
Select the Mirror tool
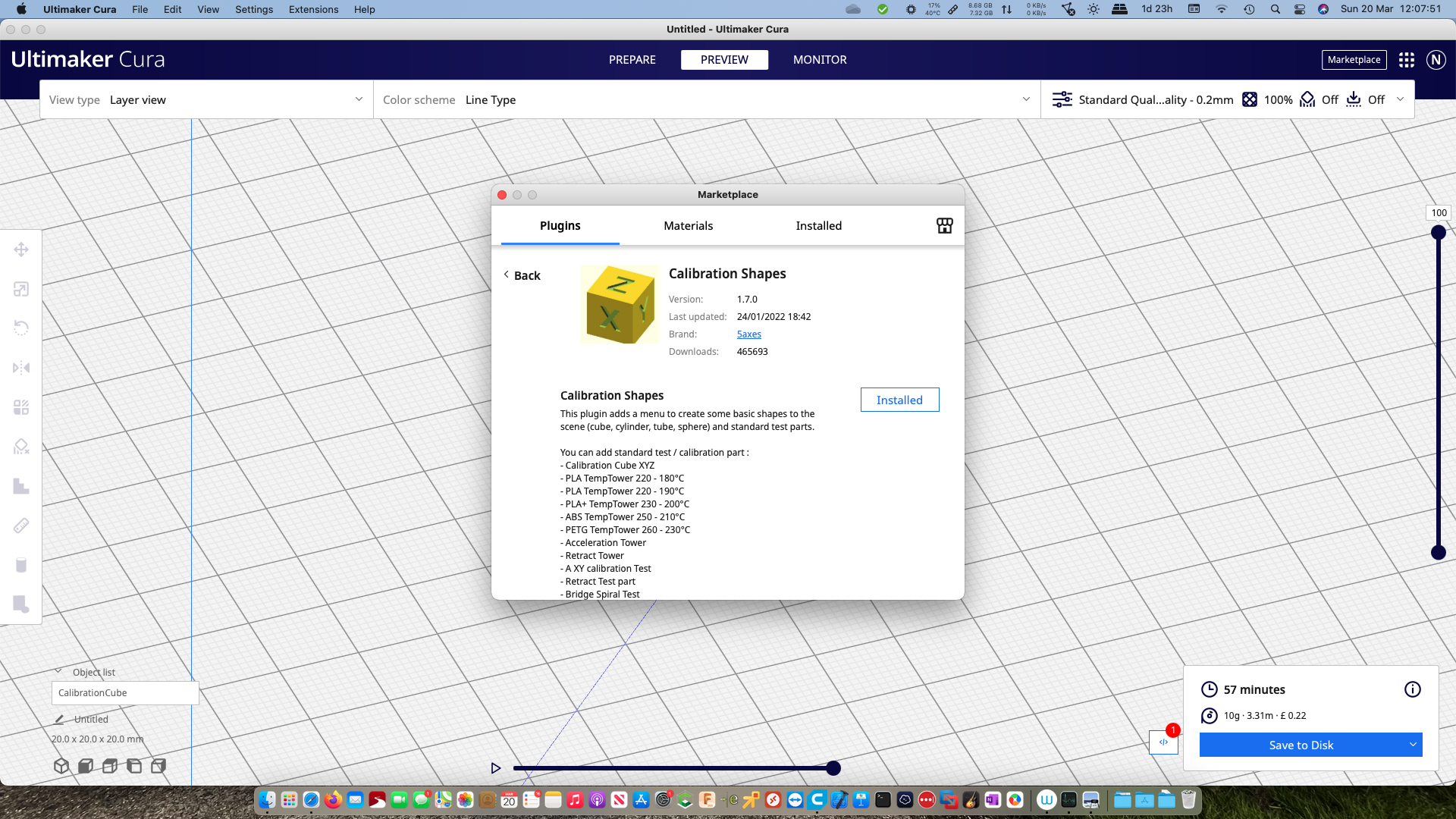(x=21, y=367)
